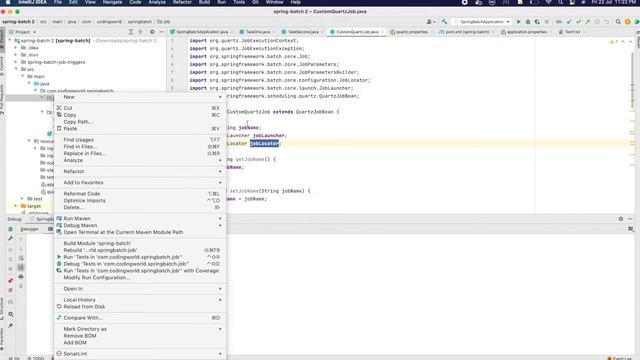The image size is (640, 360).
Task: Expand the New submenu
Action: [140, 97]
